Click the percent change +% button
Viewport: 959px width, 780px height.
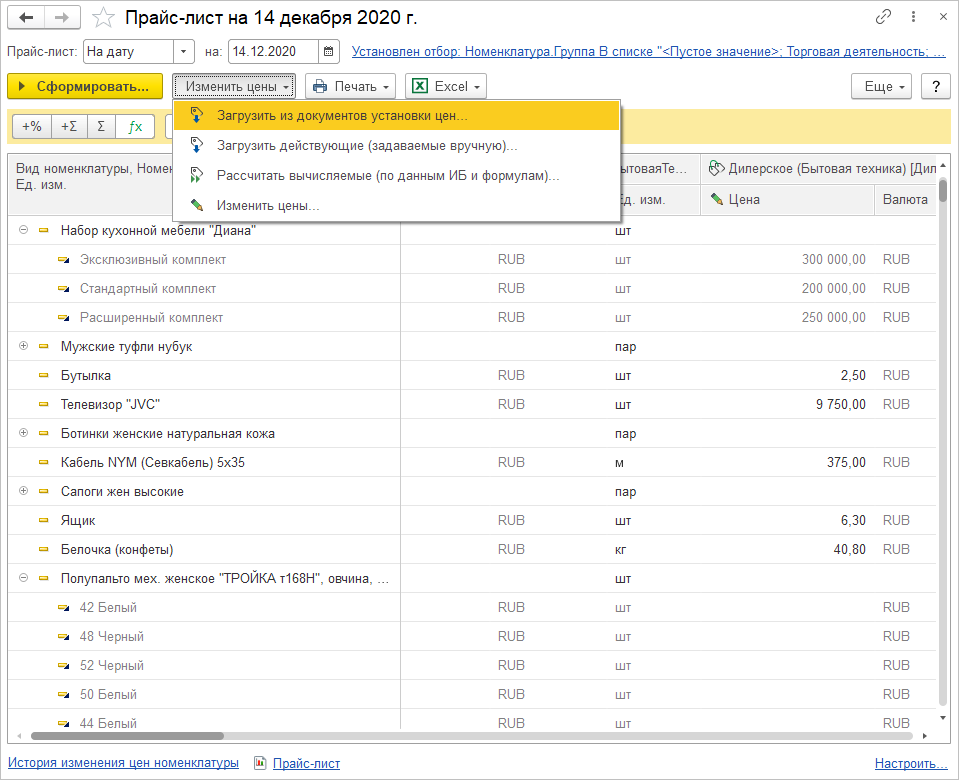click(32, 126)
